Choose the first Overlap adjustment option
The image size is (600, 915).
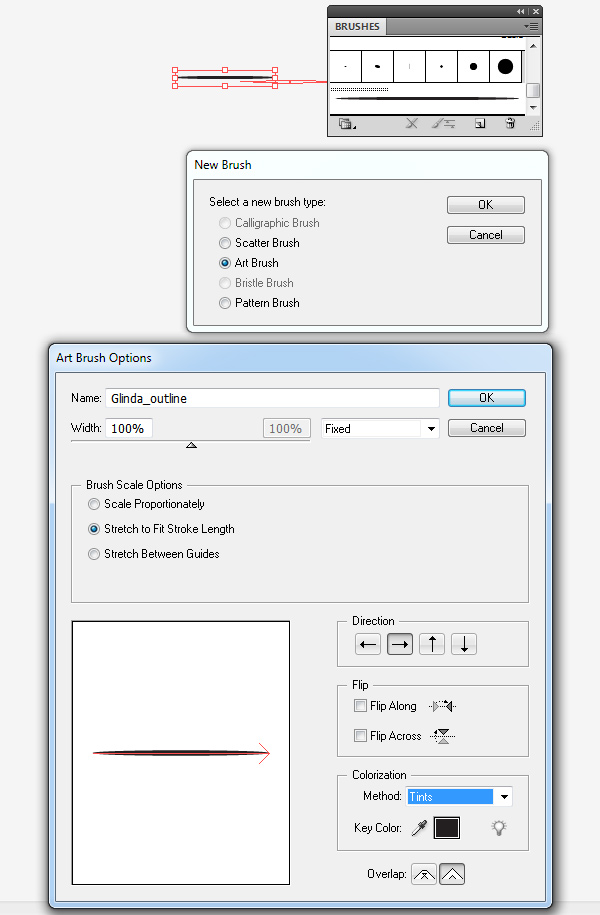[x=424, y=874]
